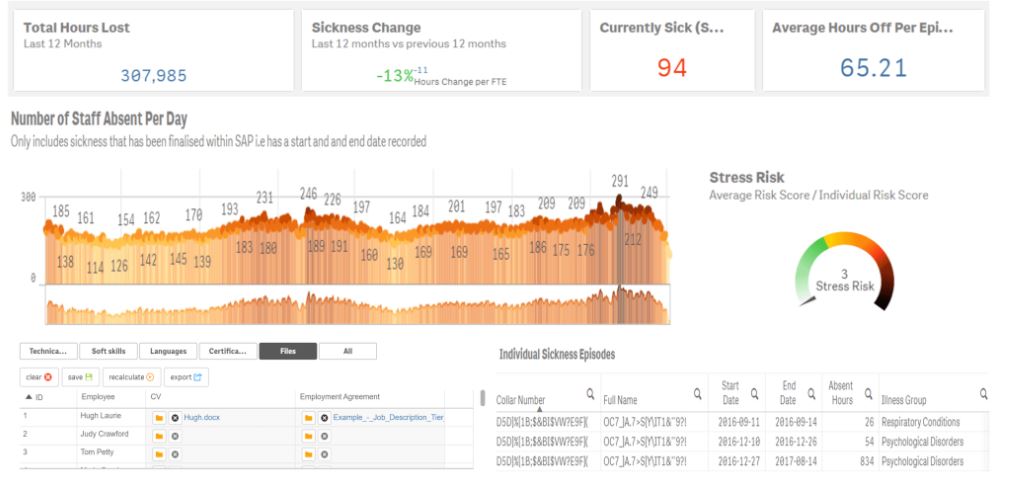Select the Employment Agreement column header
This screenshot has height=493, width=1021.
point(339,397)
